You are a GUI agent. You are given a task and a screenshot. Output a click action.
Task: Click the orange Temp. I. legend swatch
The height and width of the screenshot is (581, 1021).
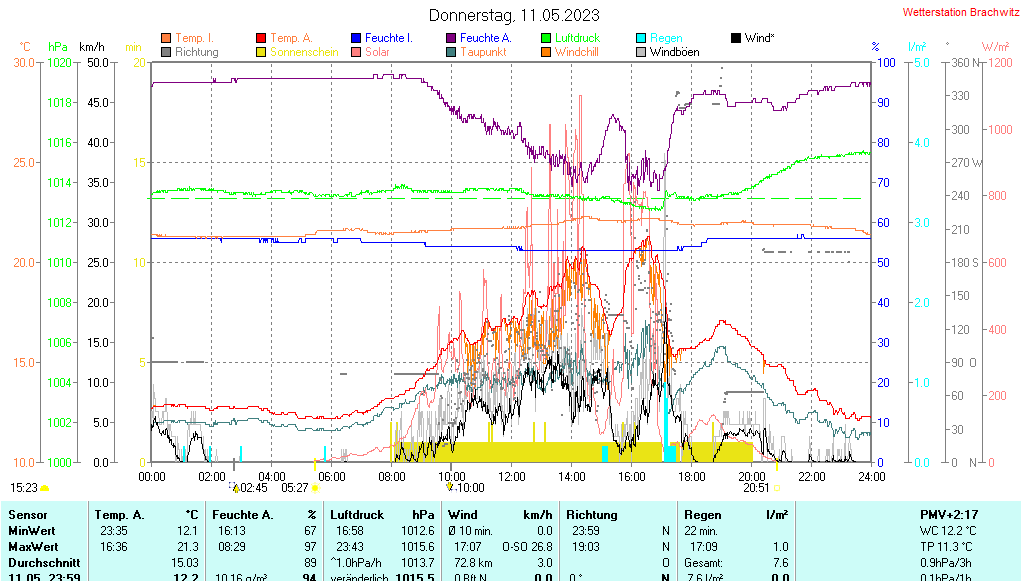coord(166,38)
